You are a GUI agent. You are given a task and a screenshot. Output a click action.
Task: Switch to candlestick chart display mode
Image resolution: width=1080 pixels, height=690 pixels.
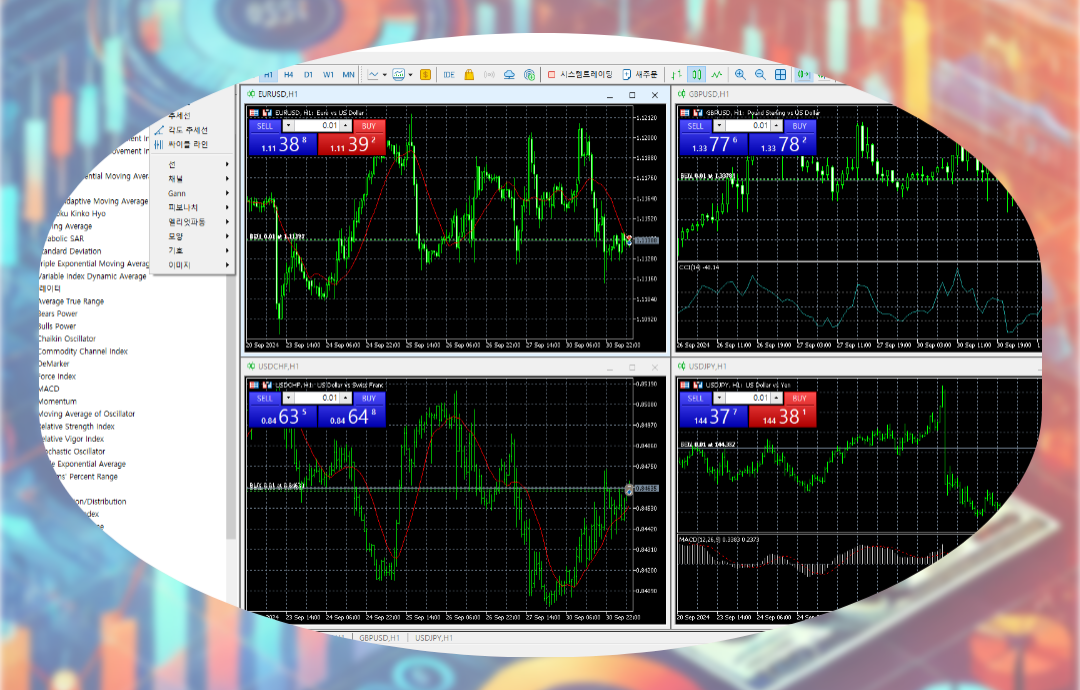point(696,74)
